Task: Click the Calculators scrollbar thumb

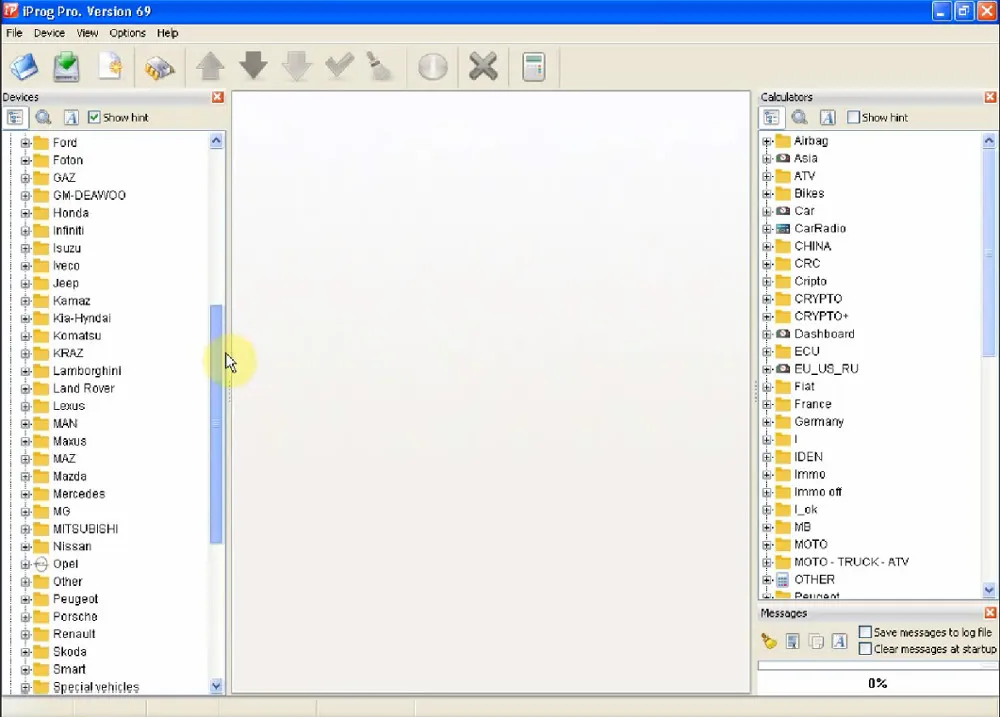Action: coord(989,253)
